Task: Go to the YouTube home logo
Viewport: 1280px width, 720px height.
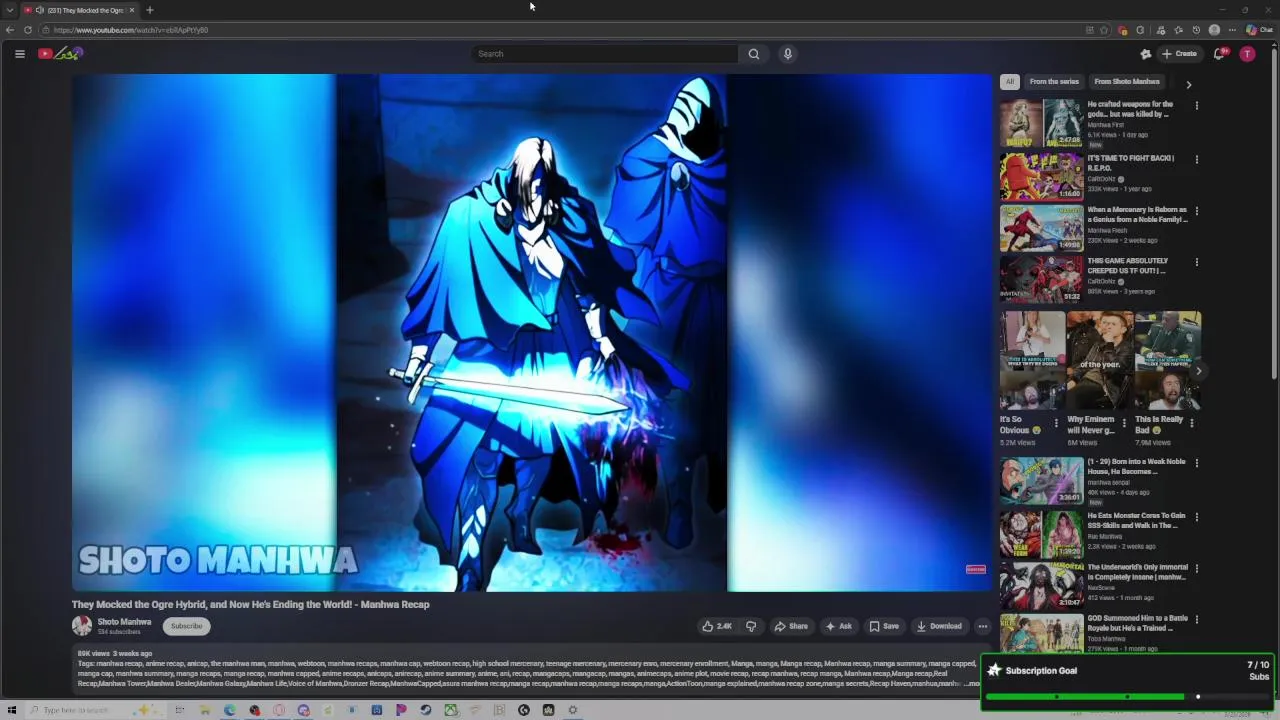Action: pos(59,54)
